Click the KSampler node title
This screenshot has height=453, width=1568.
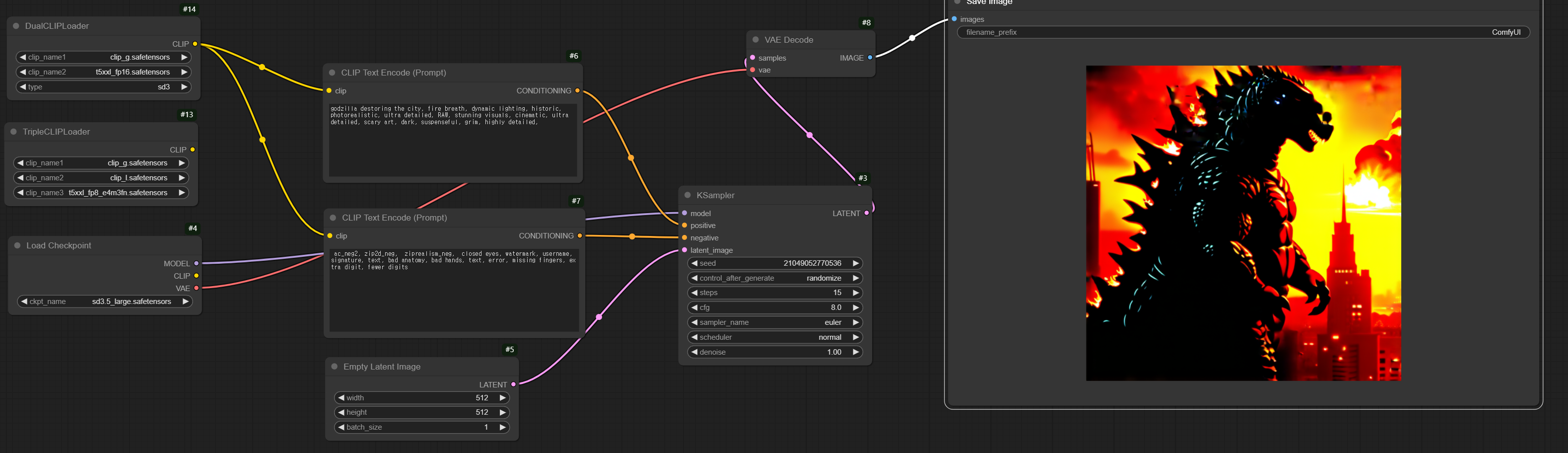click(715, 195)
